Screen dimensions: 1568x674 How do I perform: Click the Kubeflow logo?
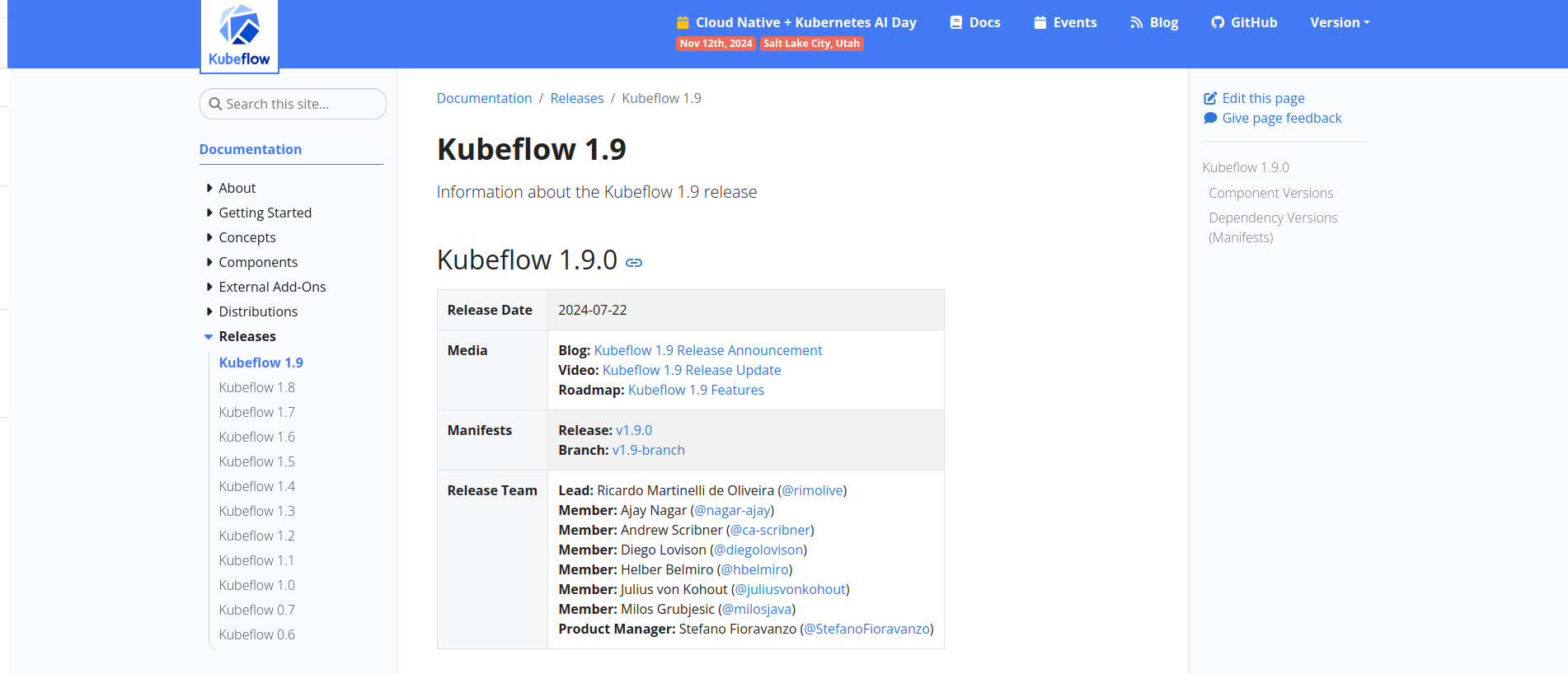(x=239, y=36)
